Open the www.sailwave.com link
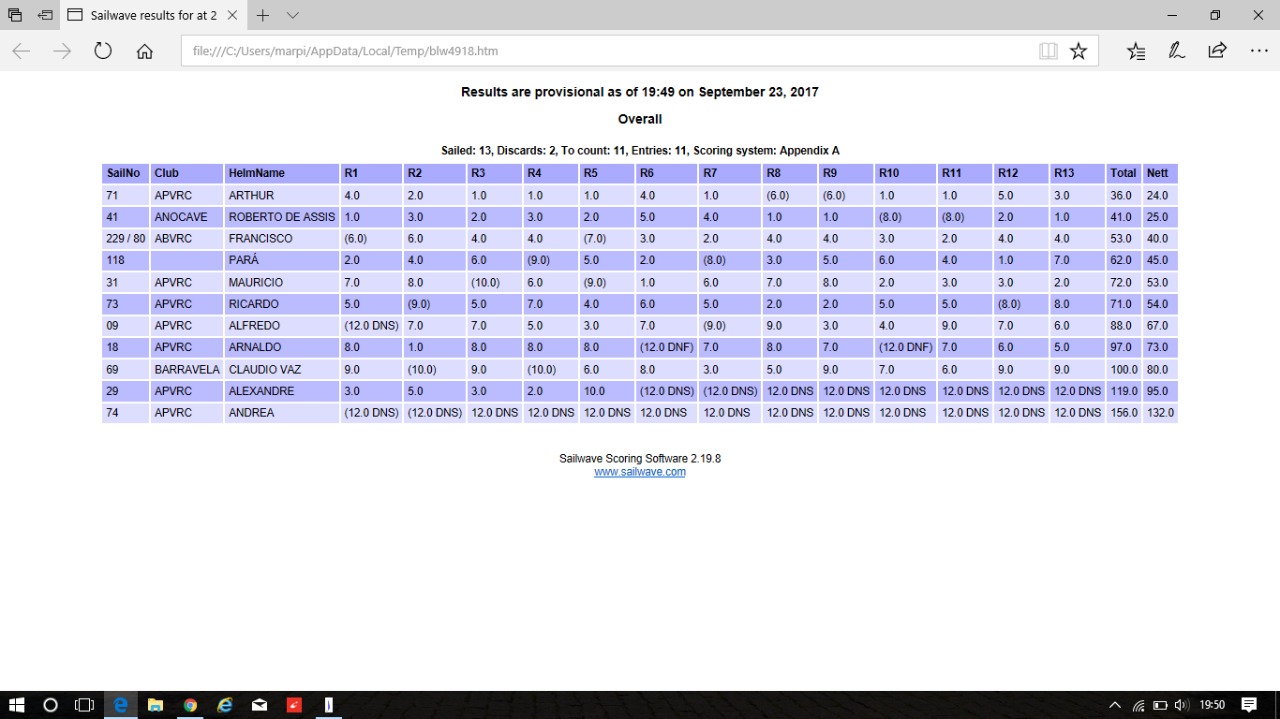 click(640, 472)
